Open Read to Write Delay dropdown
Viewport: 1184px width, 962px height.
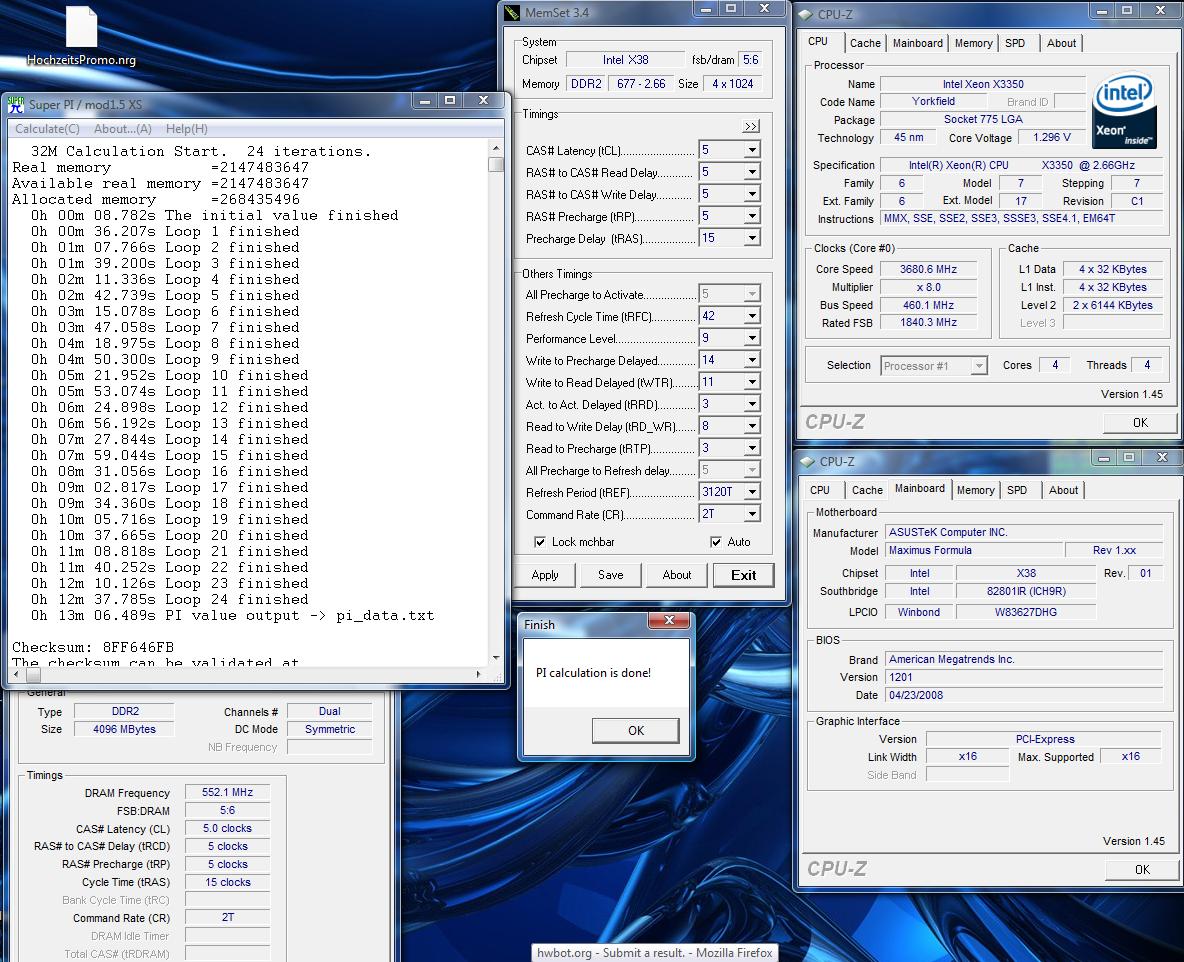coord(752,426)
